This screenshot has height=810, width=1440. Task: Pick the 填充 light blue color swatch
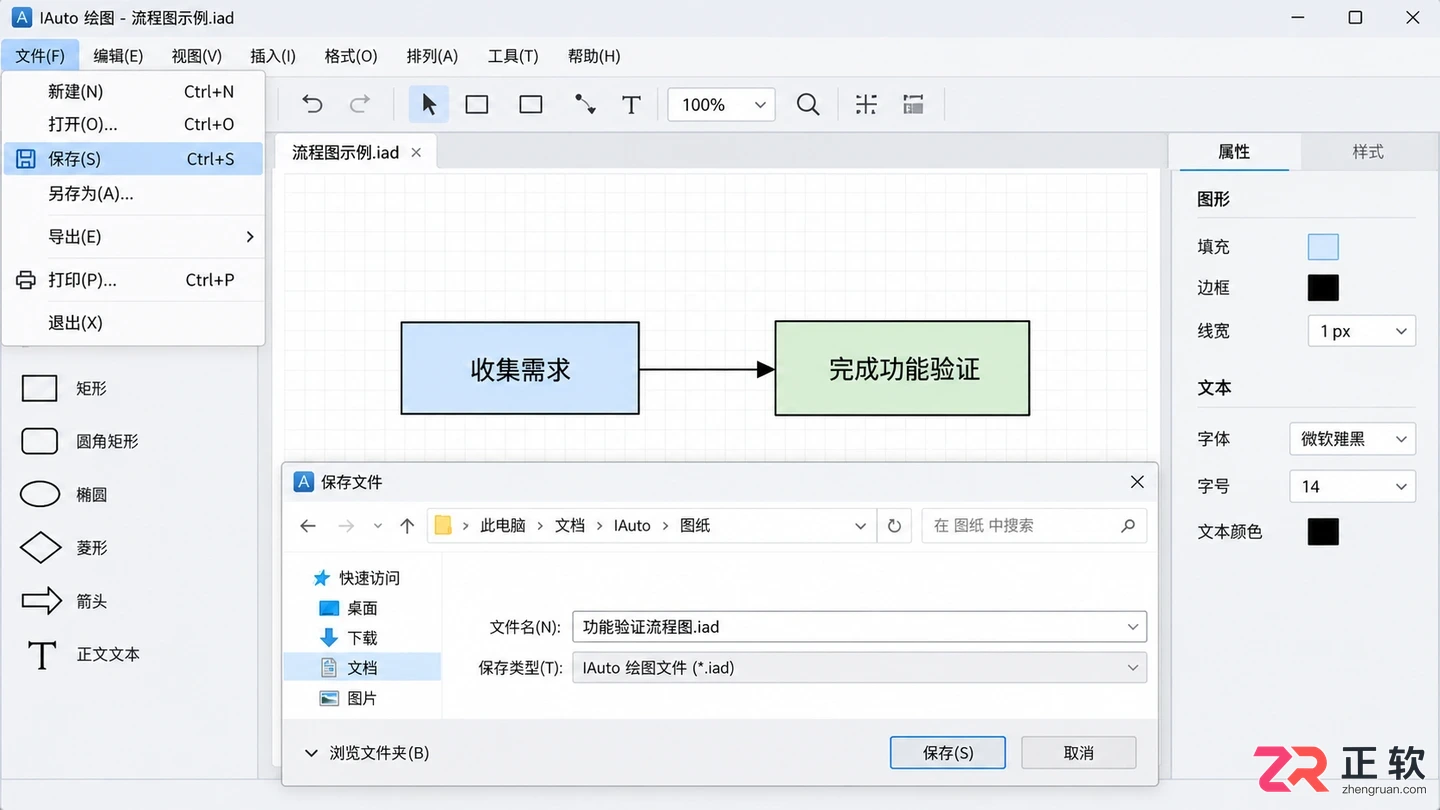click(1323, 247)
